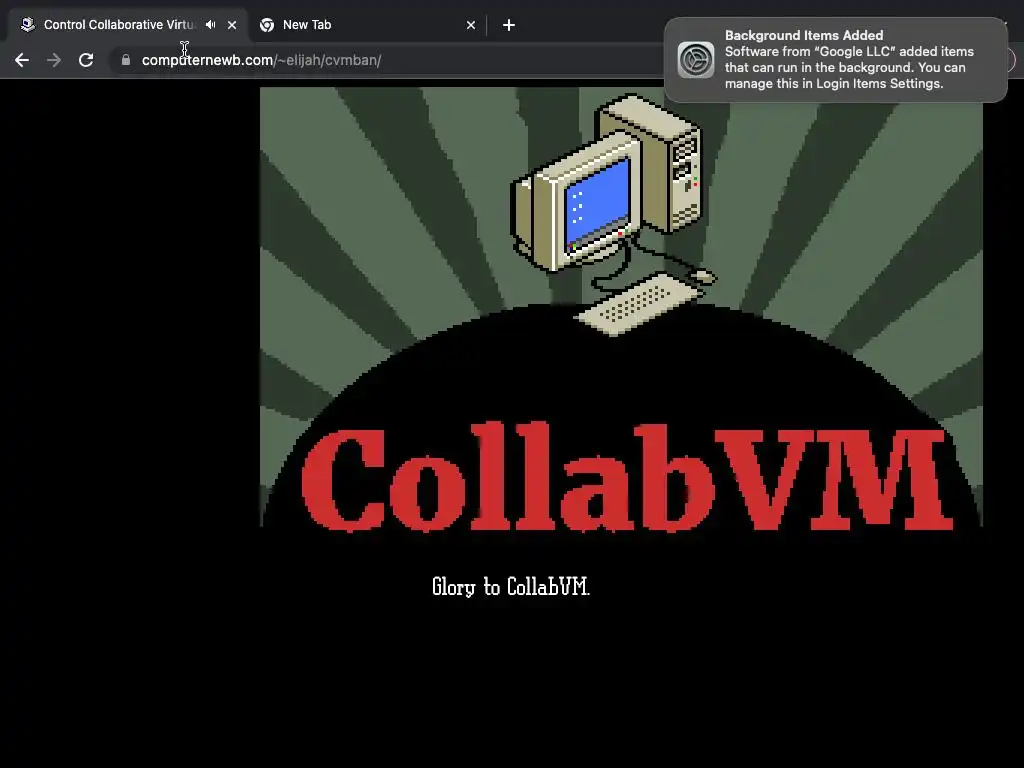
Task: Go back with the browser back arrow
Action: pyautogui.click(x=22, y=60)
